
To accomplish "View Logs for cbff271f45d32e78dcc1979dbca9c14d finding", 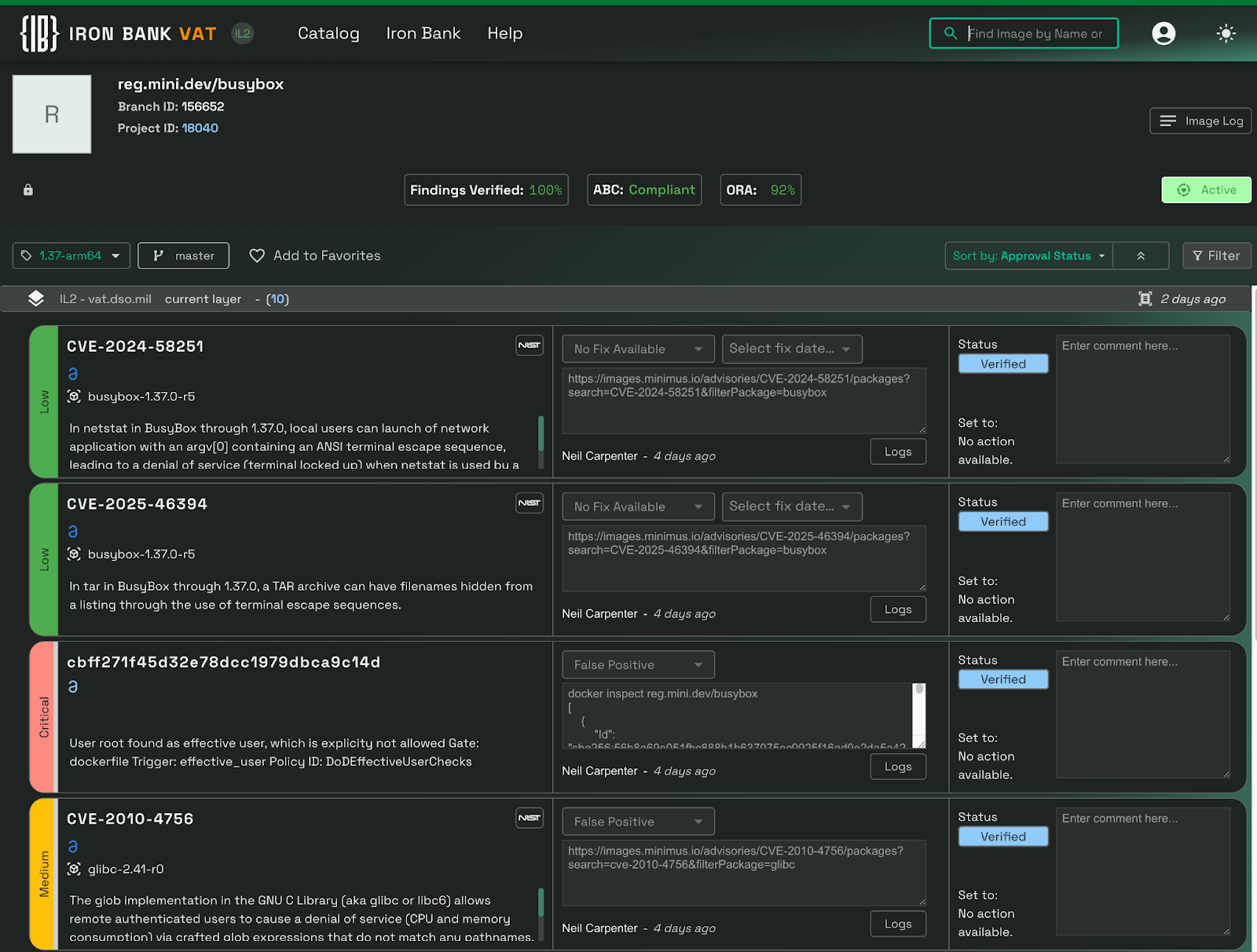I will (x=898, y=767).
